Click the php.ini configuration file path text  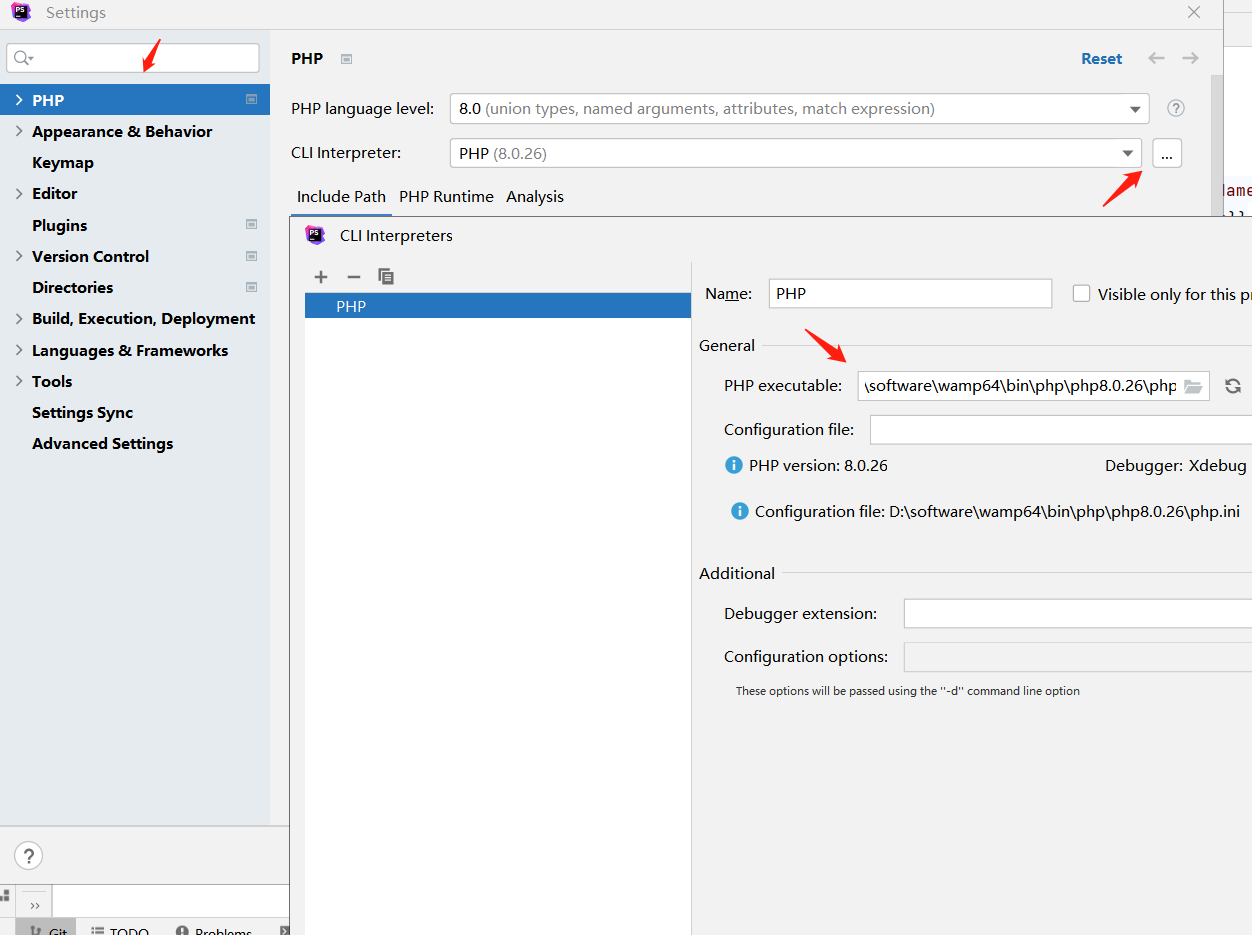(1064, 512)
